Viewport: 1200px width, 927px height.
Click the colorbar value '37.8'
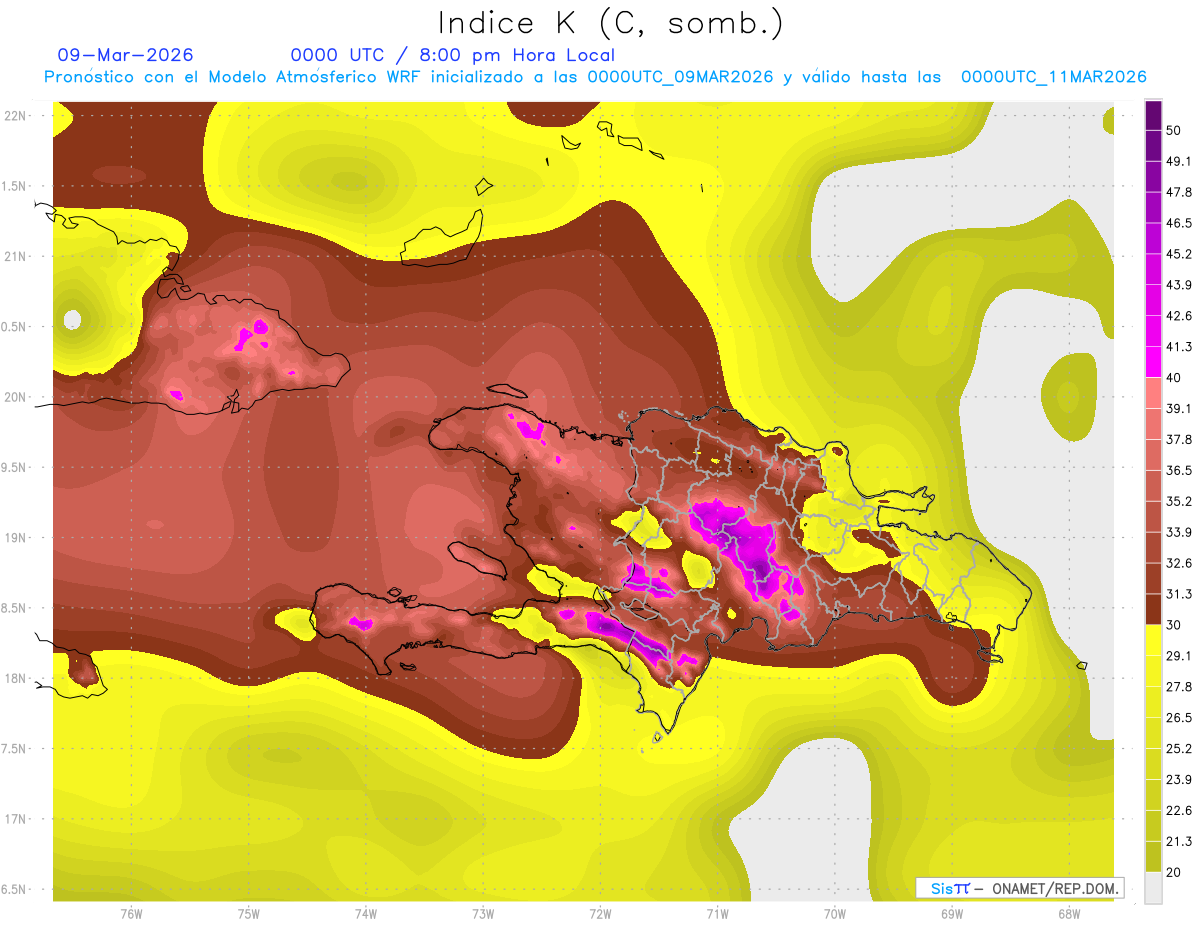point(1179,440)
